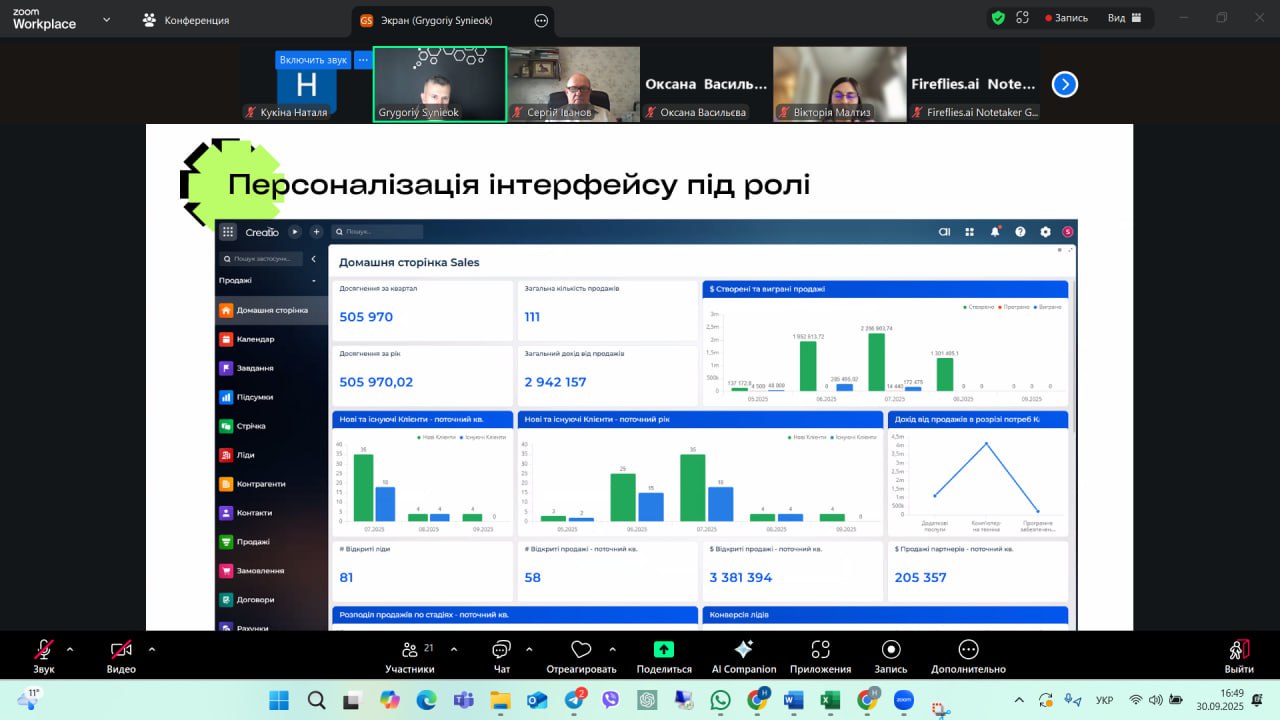
Task: Collapse the Creatio sidebar with chevron
Action: pyautogui.click(x=313, y=258)
